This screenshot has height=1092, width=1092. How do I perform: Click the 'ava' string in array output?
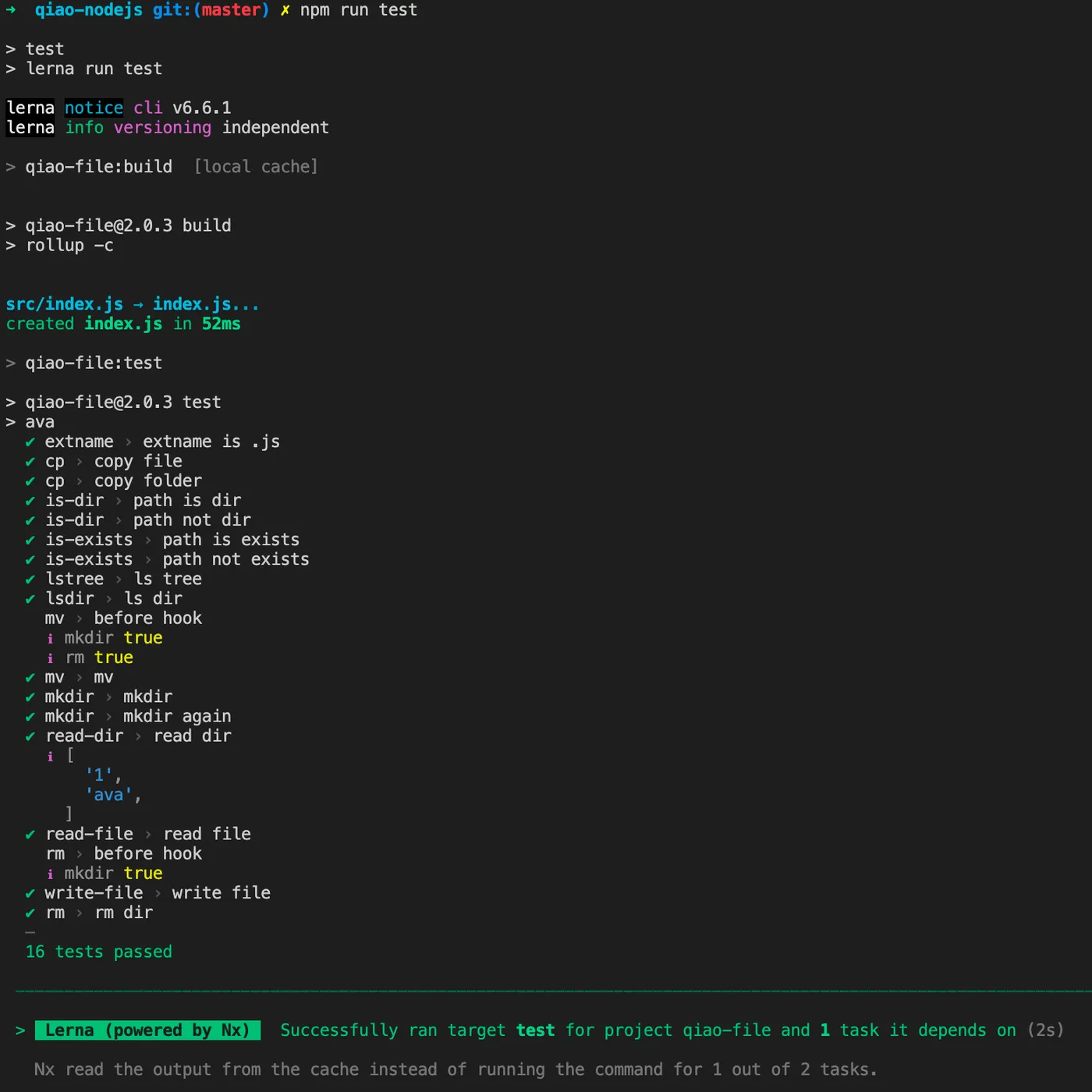[x=108, y=795]
